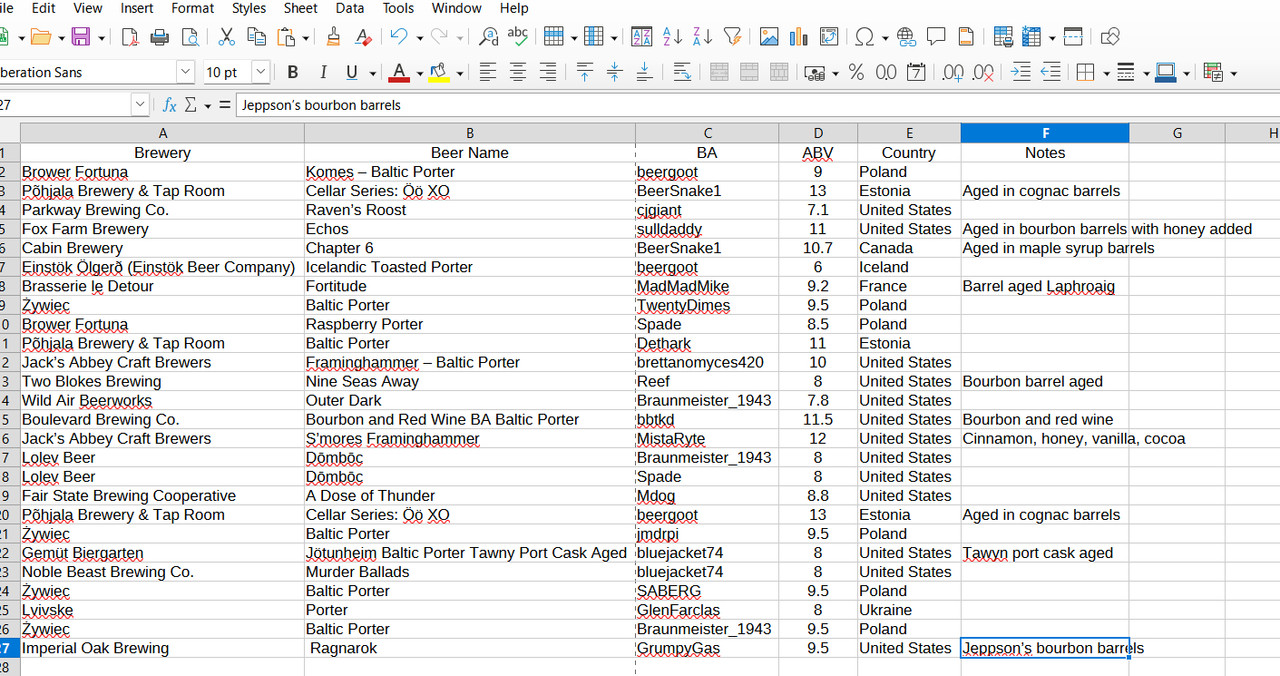Align text left
This screenshot has width=1280, height=676.
click(488, 72)
